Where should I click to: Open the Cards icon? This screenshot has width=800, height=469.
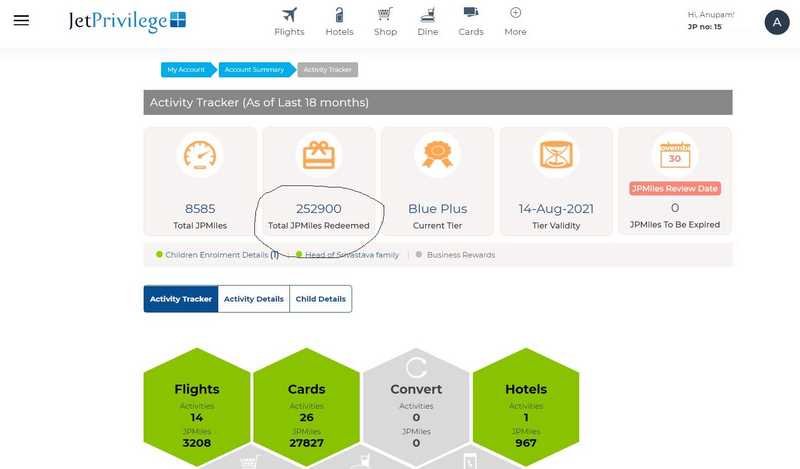click(471, 13)
